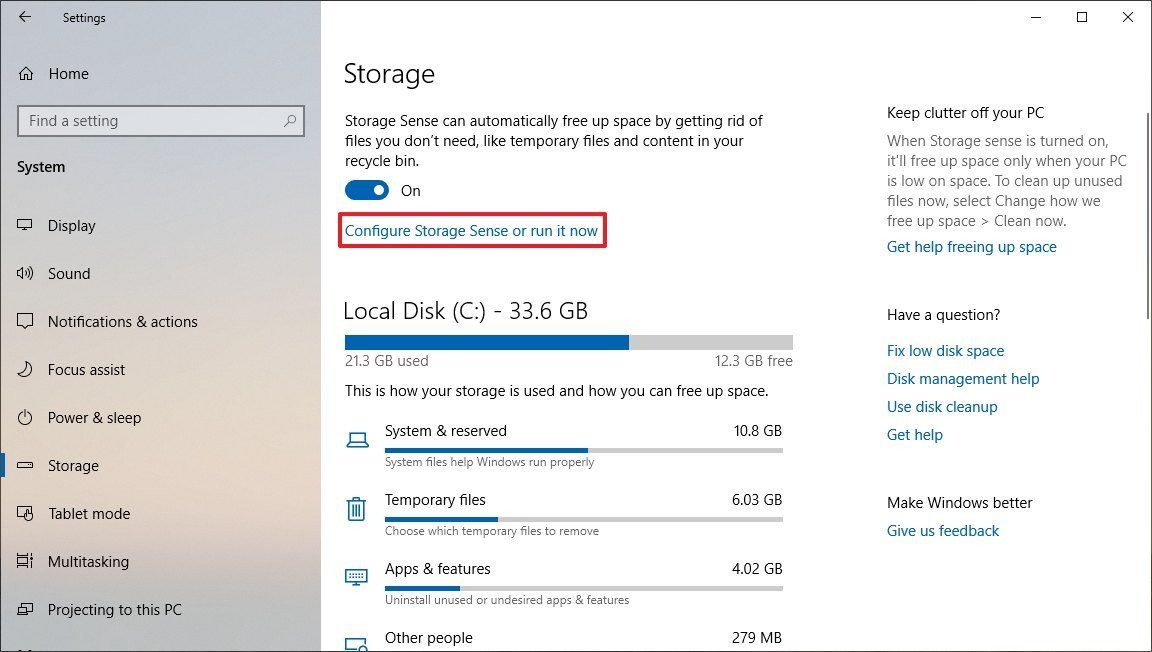Select the Focus assist crescent moon icon
The image size is (1152, 652).
[23, 369]
